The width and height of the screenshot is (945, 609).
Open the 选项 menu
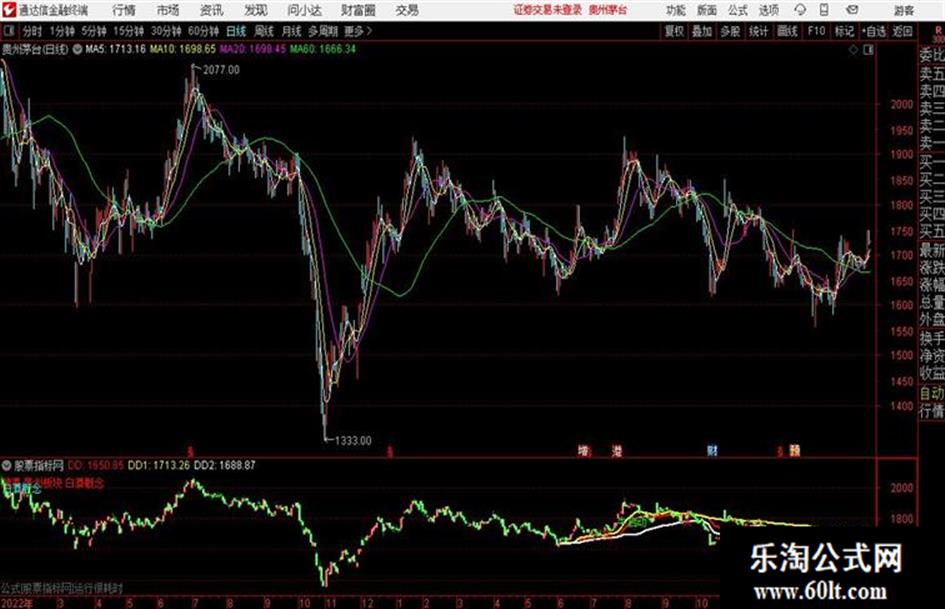click(x=768, y=10)
